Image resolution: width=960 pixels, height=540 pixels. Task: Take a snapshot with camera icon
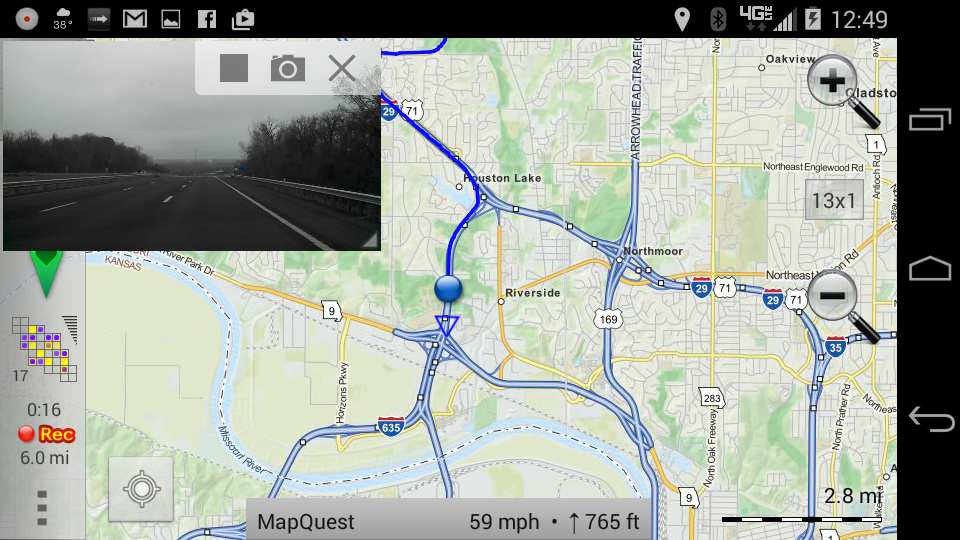tap(288, 68)
